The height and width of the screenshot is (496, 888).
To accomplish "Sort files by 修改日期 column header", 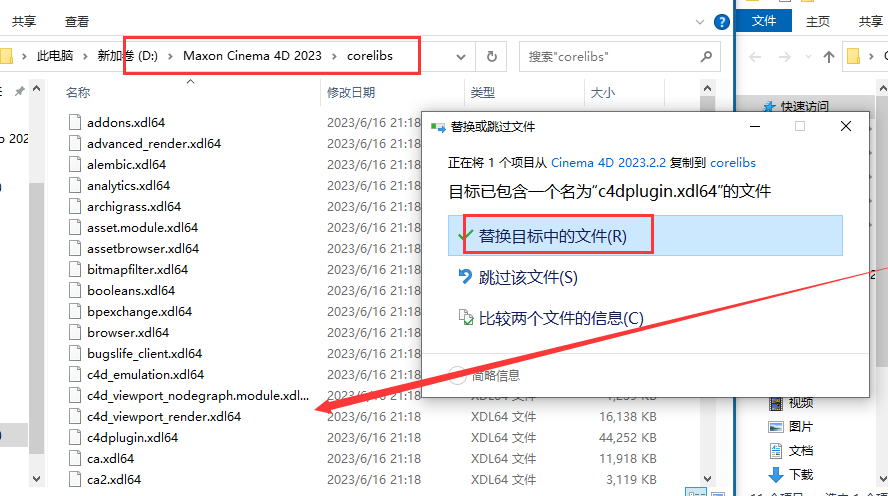I will point(351,92).
